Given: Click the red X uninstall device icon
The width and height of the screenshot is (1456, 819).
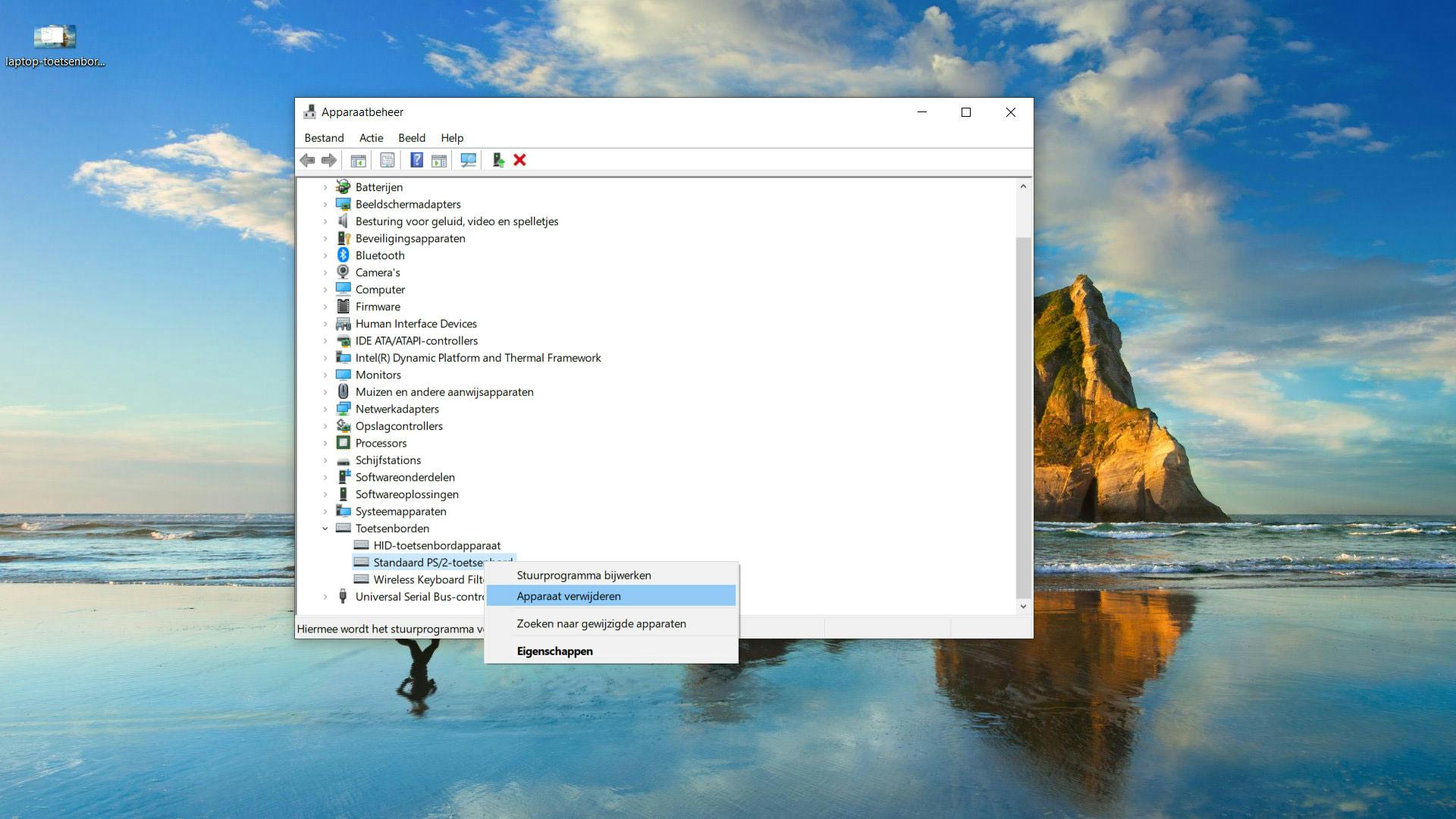Looking at the screenshot, I should (519, 160).
